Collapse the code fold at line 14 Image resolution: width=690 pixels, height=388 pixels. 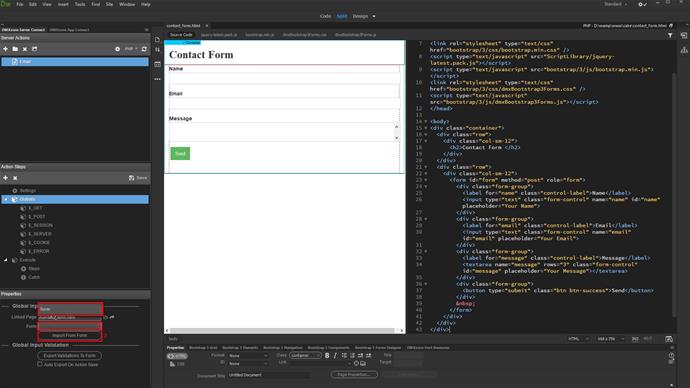click(426, 121)
